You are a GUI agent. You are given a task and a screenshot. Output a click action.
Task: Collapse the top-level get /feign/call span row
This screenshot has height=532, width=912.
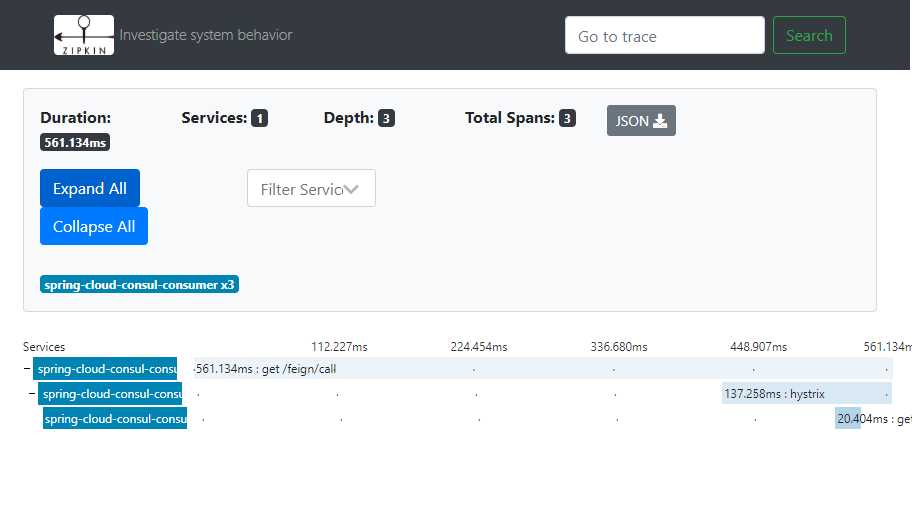pos(27,369)
